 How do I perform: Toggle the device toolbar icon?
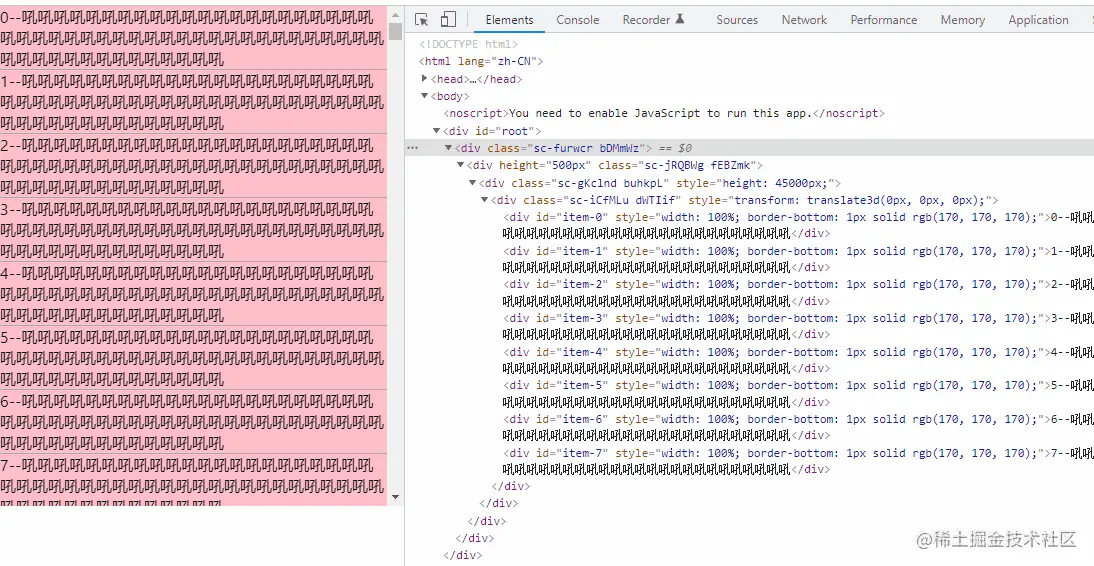(x=449, y=20)
